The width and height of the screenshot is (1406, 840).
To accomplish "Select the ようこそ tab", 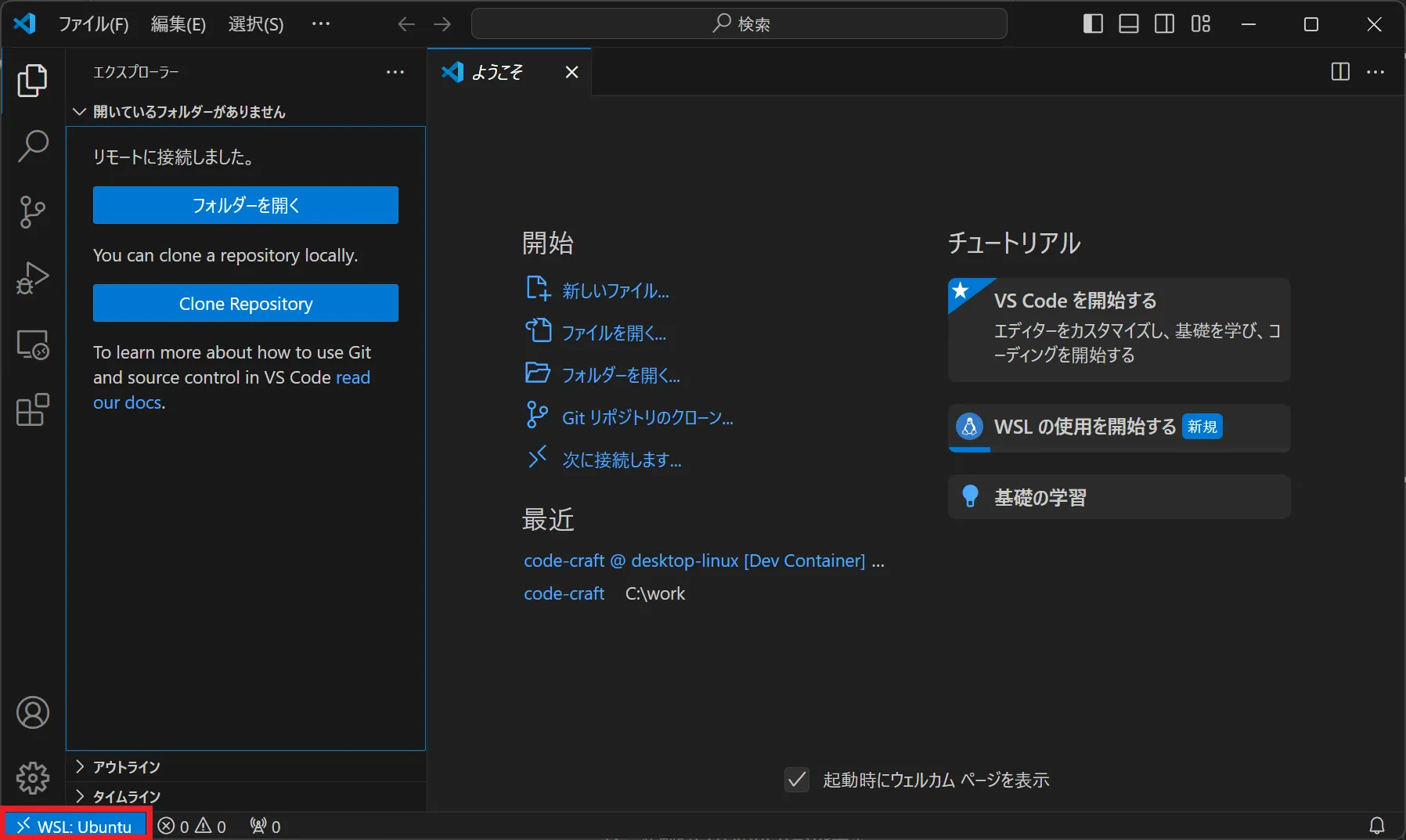I will [499, 72].
